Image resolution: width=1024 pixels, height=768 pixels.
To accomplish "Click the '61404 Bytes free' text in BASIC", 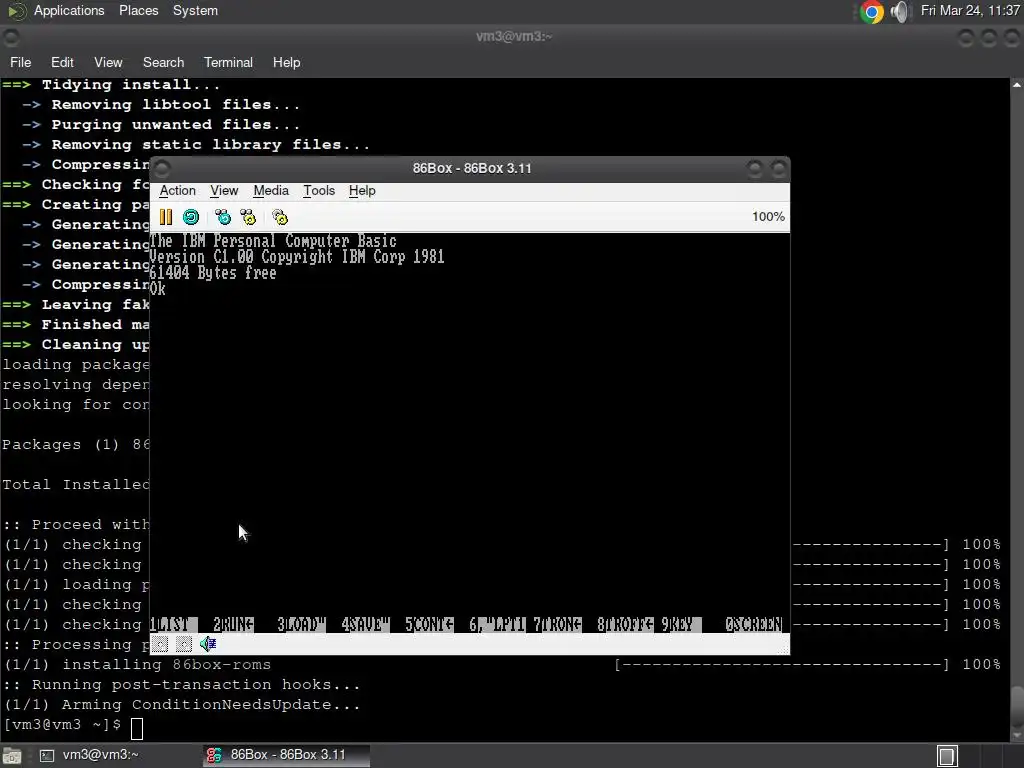I will point(213,273).
